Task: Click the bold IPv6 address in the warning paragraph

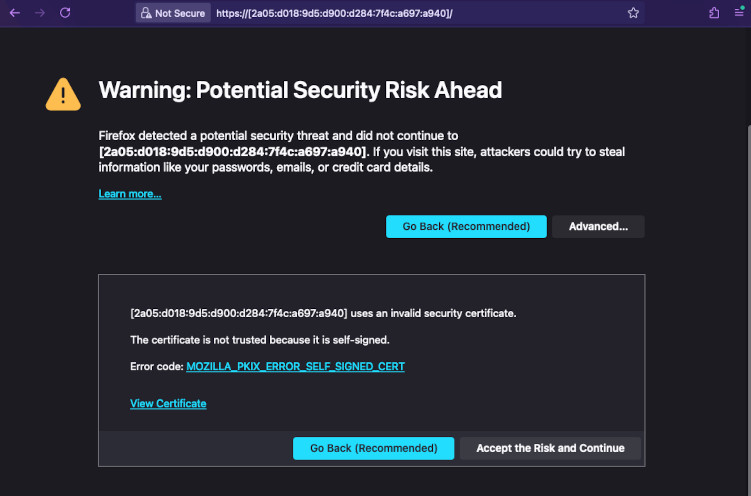Action: click(x=232, y=151)
